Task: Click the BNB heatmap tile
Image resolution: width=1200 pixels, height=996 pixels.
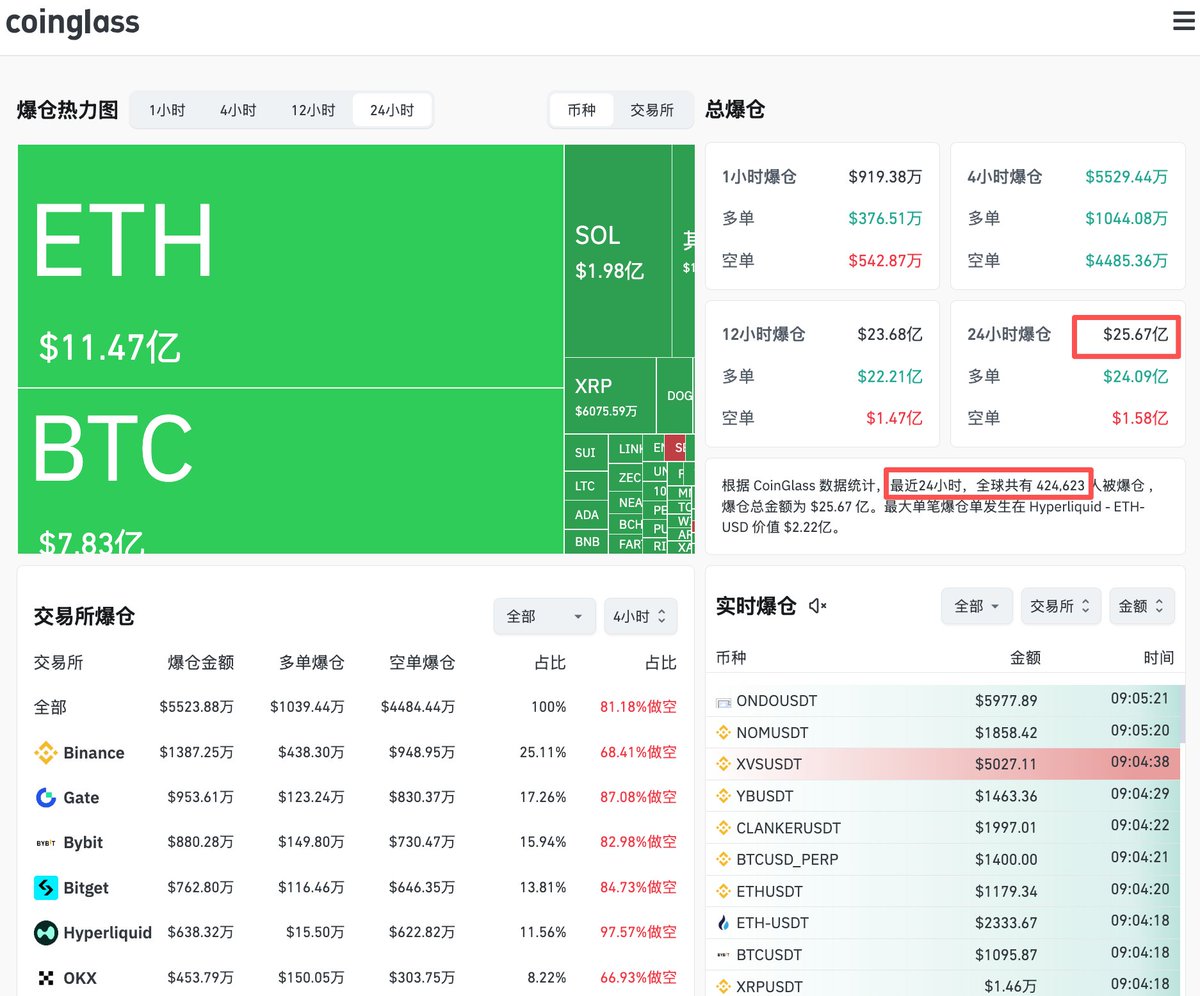Action: tap(586, 542)
